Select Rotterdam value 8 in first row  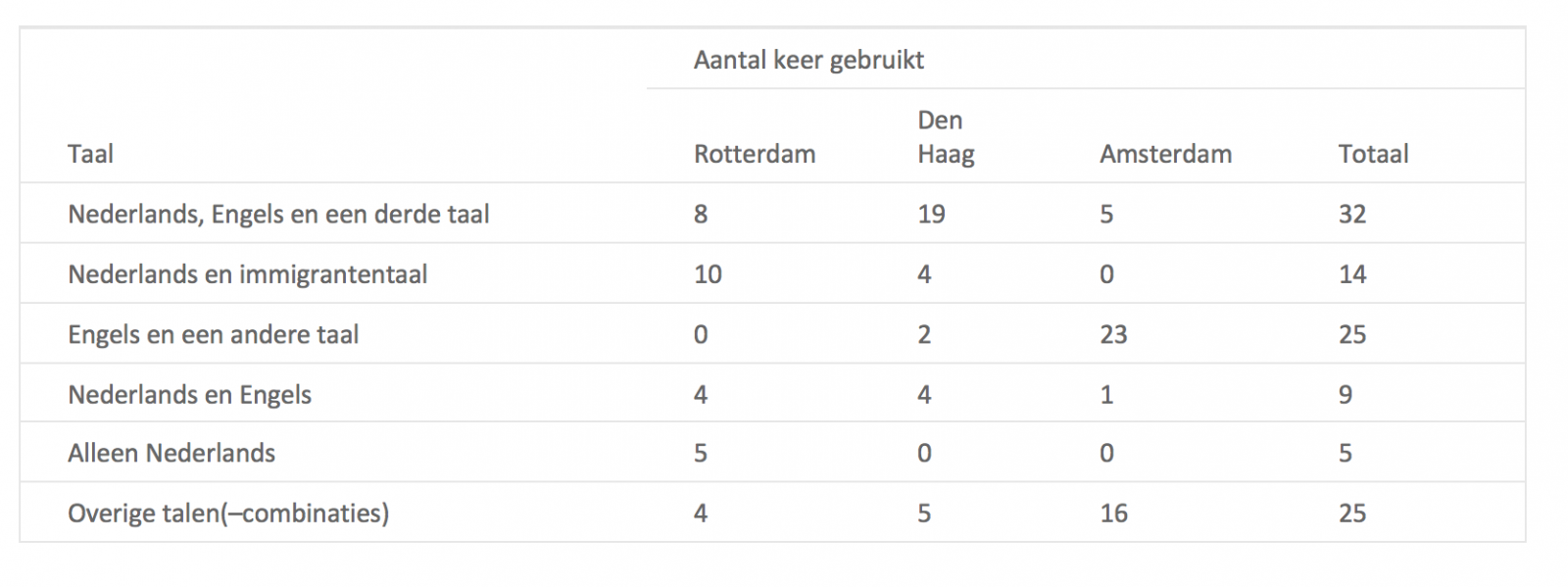[x=701, y=215]
